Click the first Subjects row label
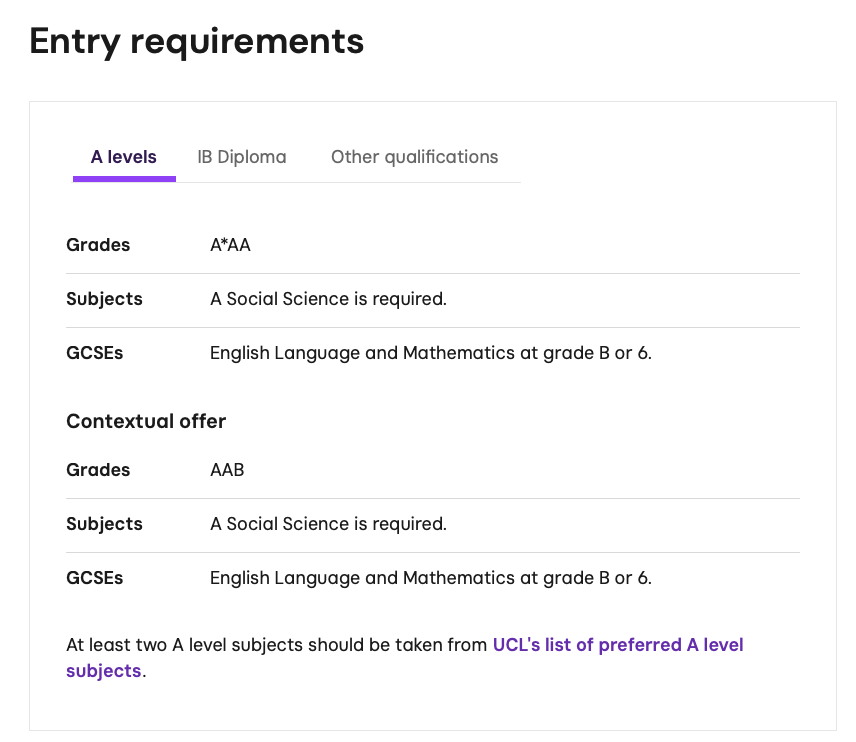 click(104, 299)
